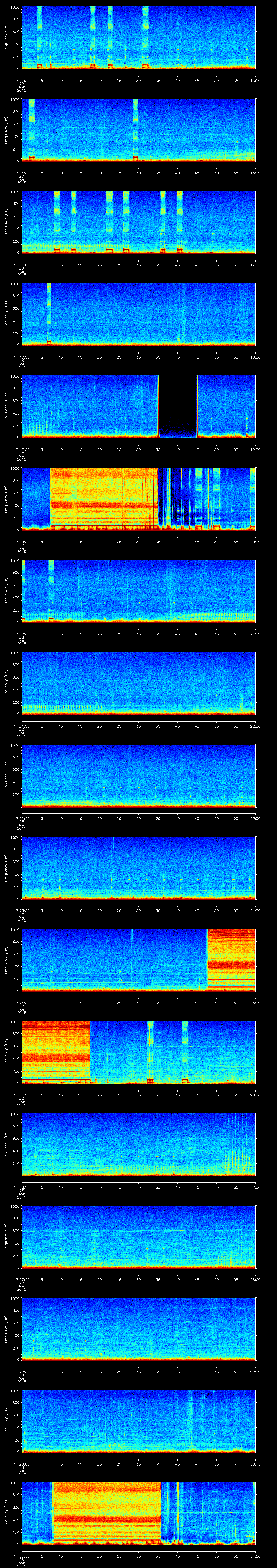Viewport: 277px width, 1568px height.
Task: Select the '17:23:00' start time label
Action: point(21,910)
